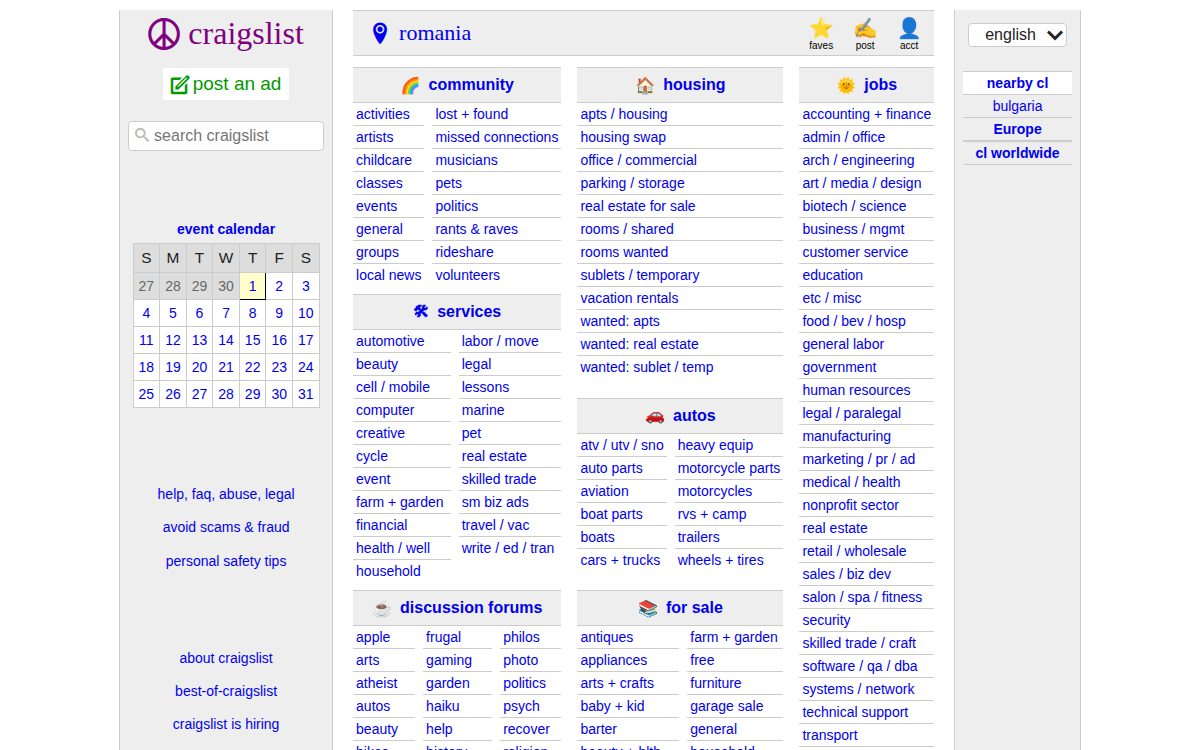Open rooms / shared category

(627, 229)
